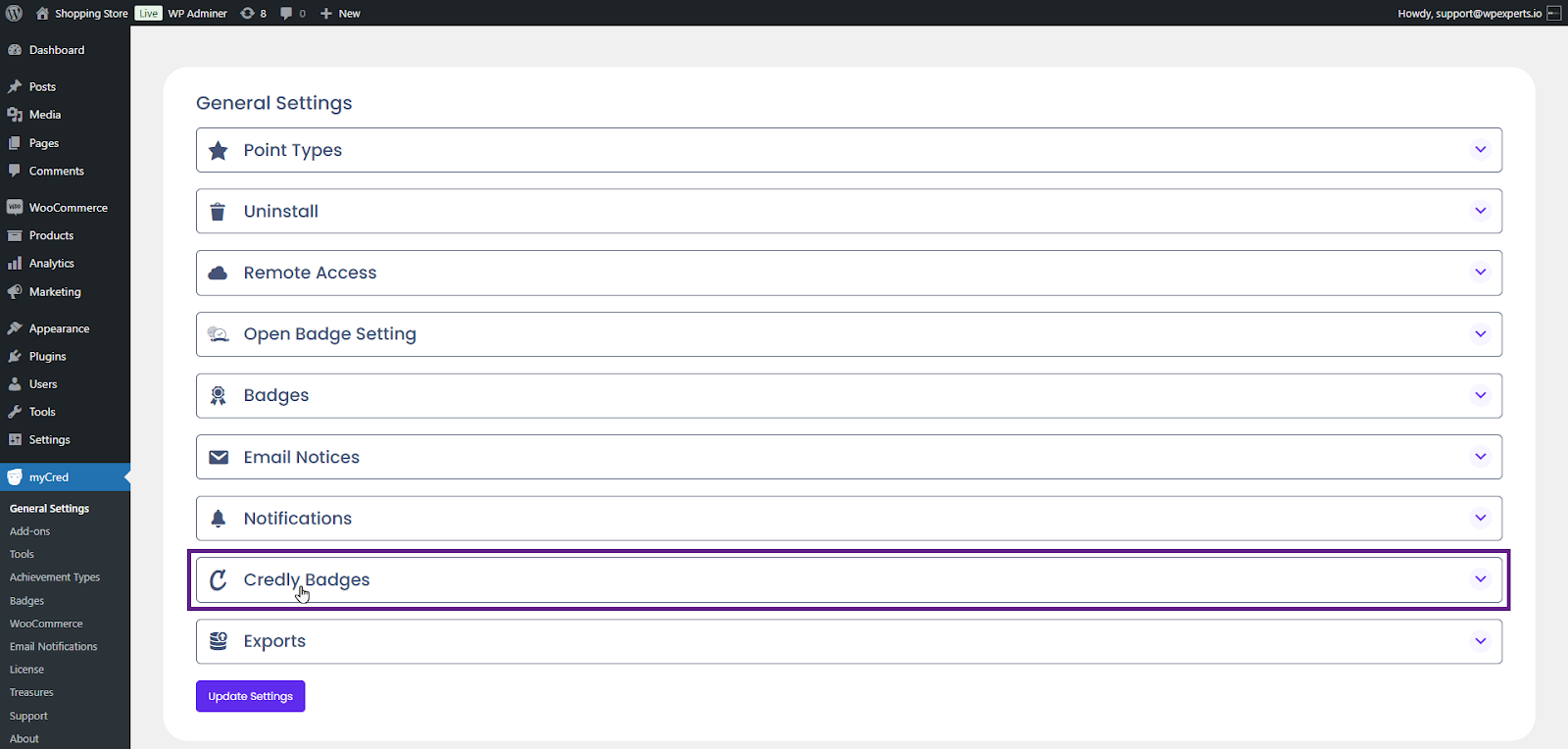Expand the Open Badge Setting chevron
This screenshot has height=749, width=1568.
(1480, 334)
